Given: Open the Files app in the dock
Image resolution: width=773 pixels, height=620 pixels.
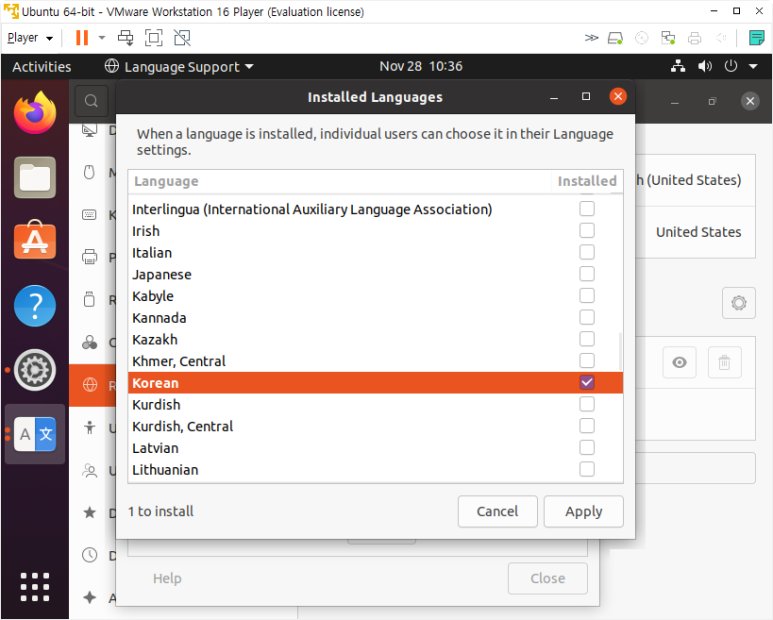Looking at the screenshot, I should click(35, 177).
